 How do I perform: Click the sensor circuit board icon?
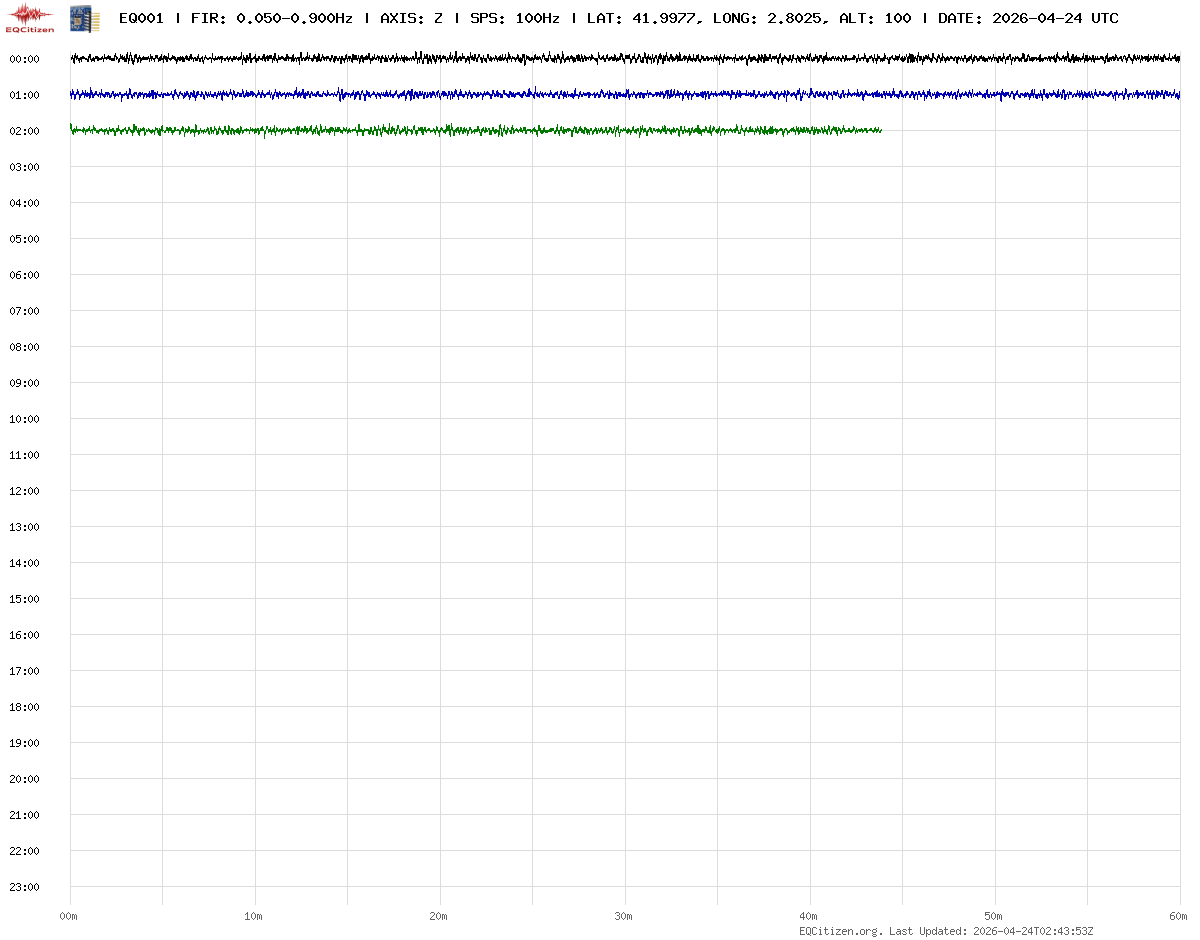point(84,17)
